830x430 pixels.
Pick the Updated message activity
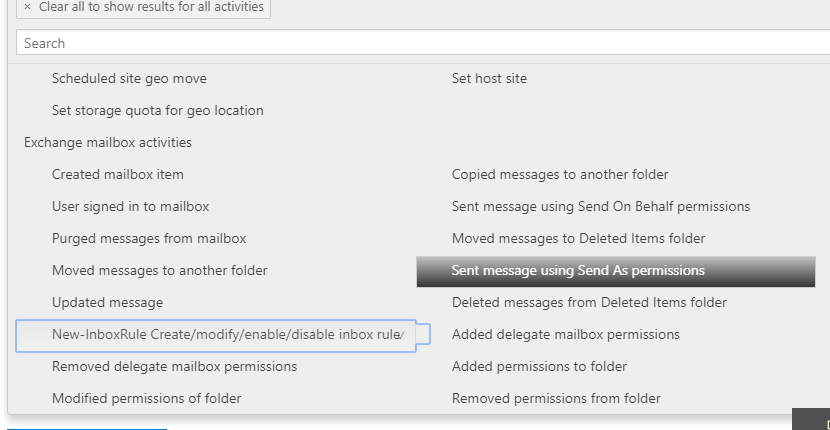click(x=107, y=302)
